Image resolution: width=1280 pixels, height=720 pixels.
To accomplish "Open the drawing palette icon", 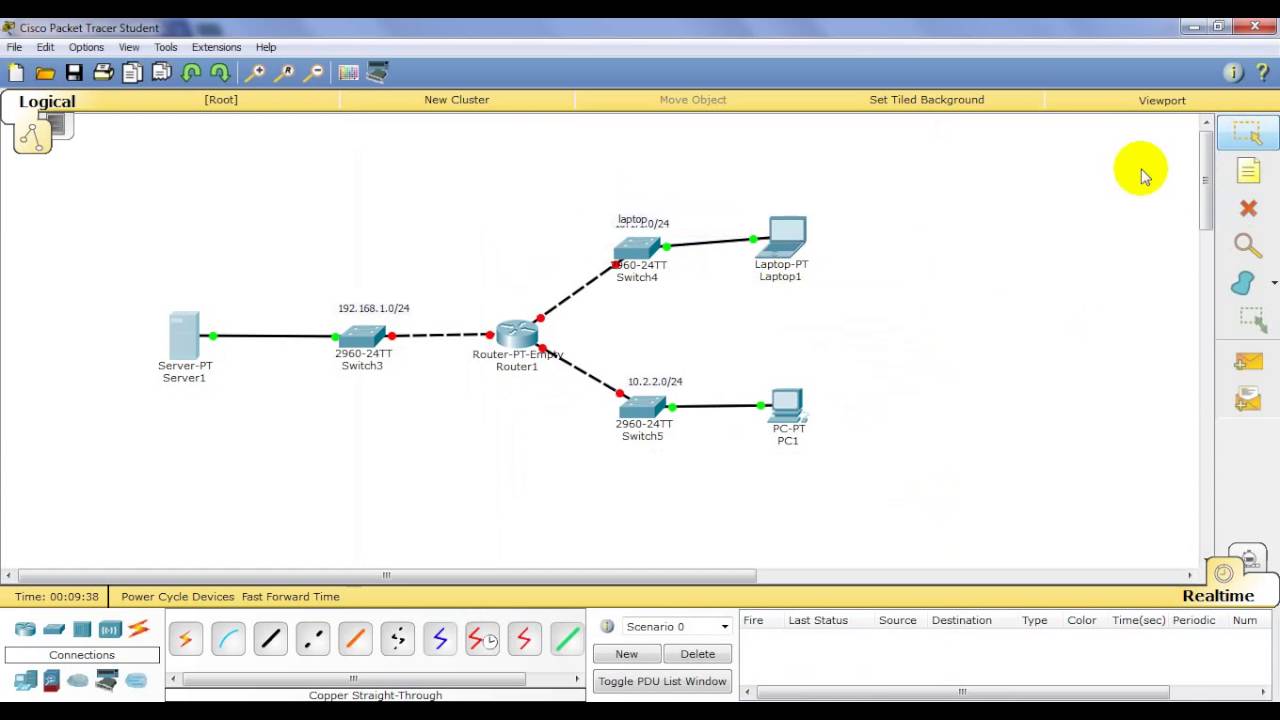I will (x=348, y=72).
